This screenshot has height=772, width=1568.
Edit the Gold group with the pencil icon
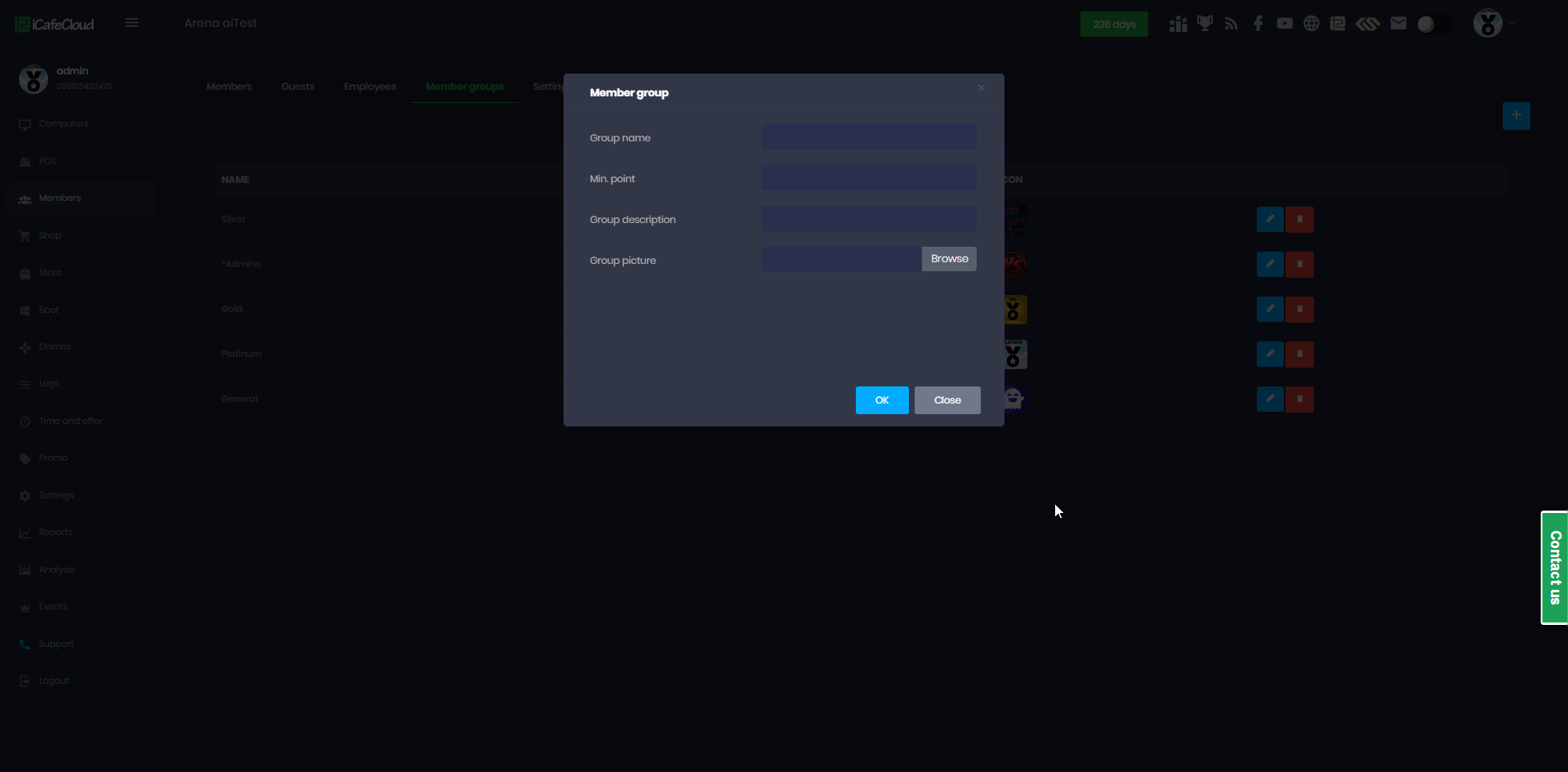[x=1270, y=310]
